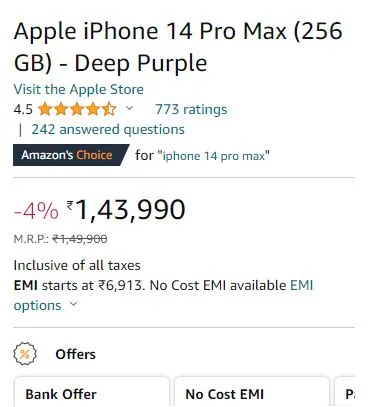Open the 773 ratings link

point(191,109)
